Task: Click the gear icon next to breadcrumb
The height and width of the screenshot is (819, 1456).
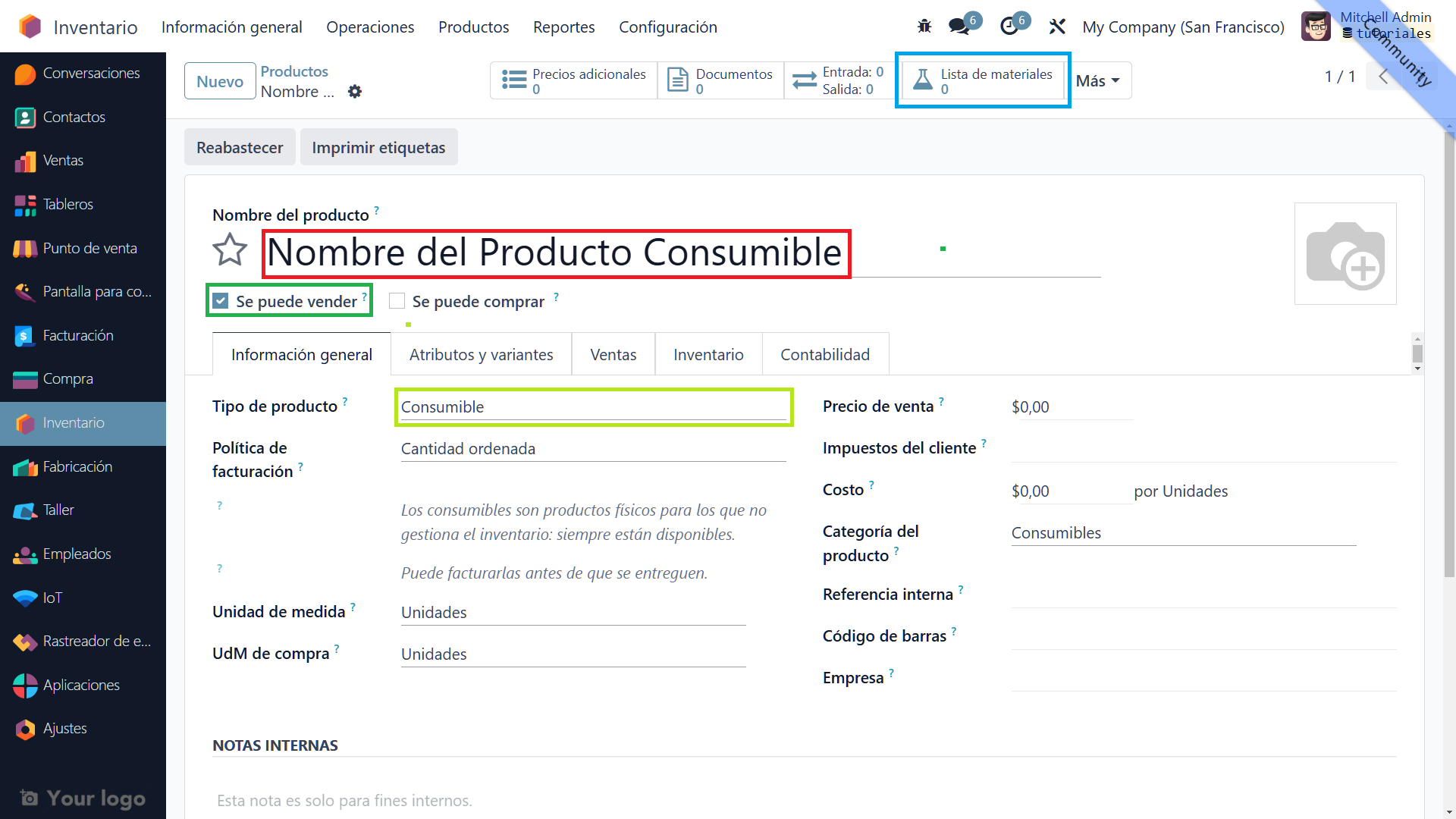Action: (355, 92)
